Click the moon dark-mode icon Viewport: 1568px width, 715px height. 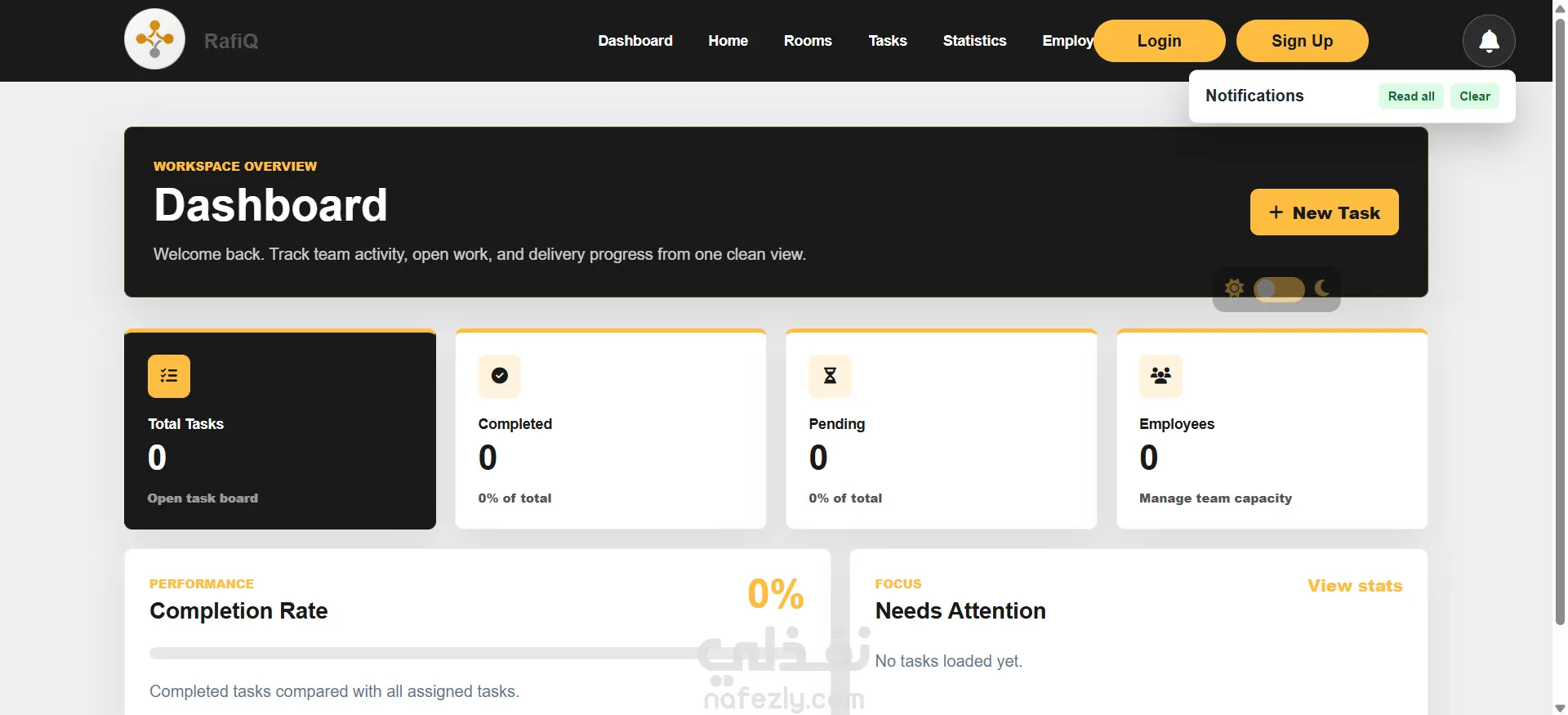pos(1322,288)
